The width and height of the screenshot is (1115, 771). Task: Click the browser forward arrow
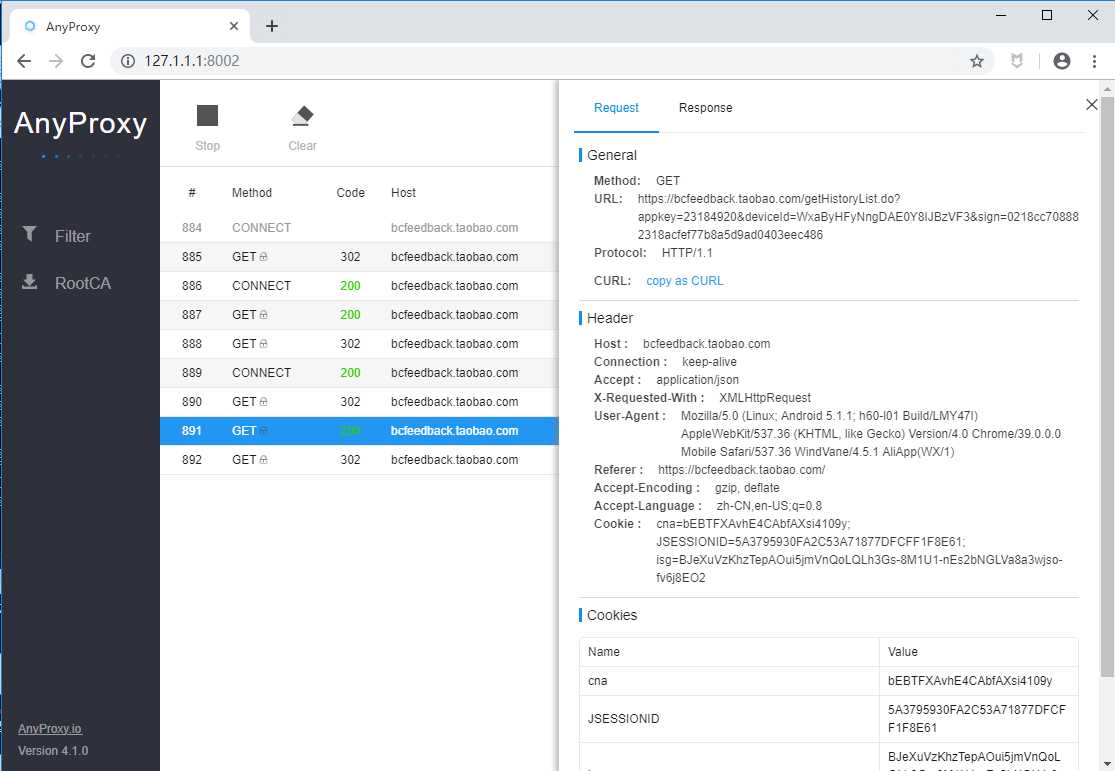56,61
